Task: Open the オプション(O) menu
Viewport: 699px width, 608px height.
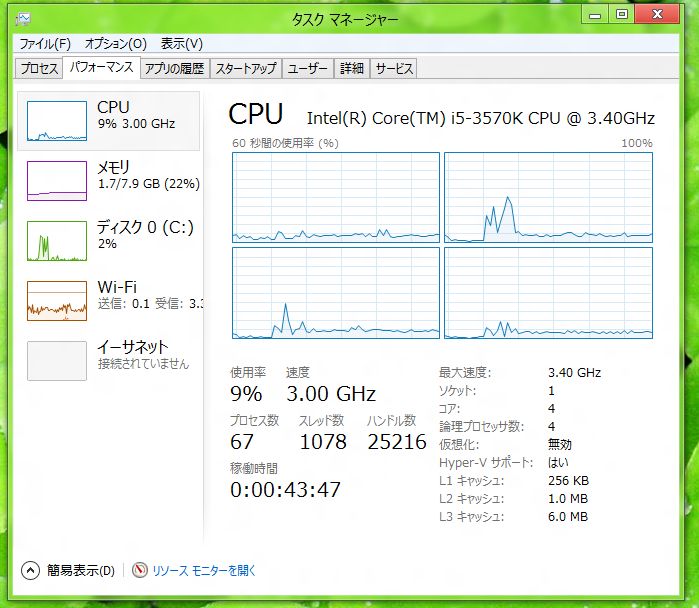Action: coord(115,44)
